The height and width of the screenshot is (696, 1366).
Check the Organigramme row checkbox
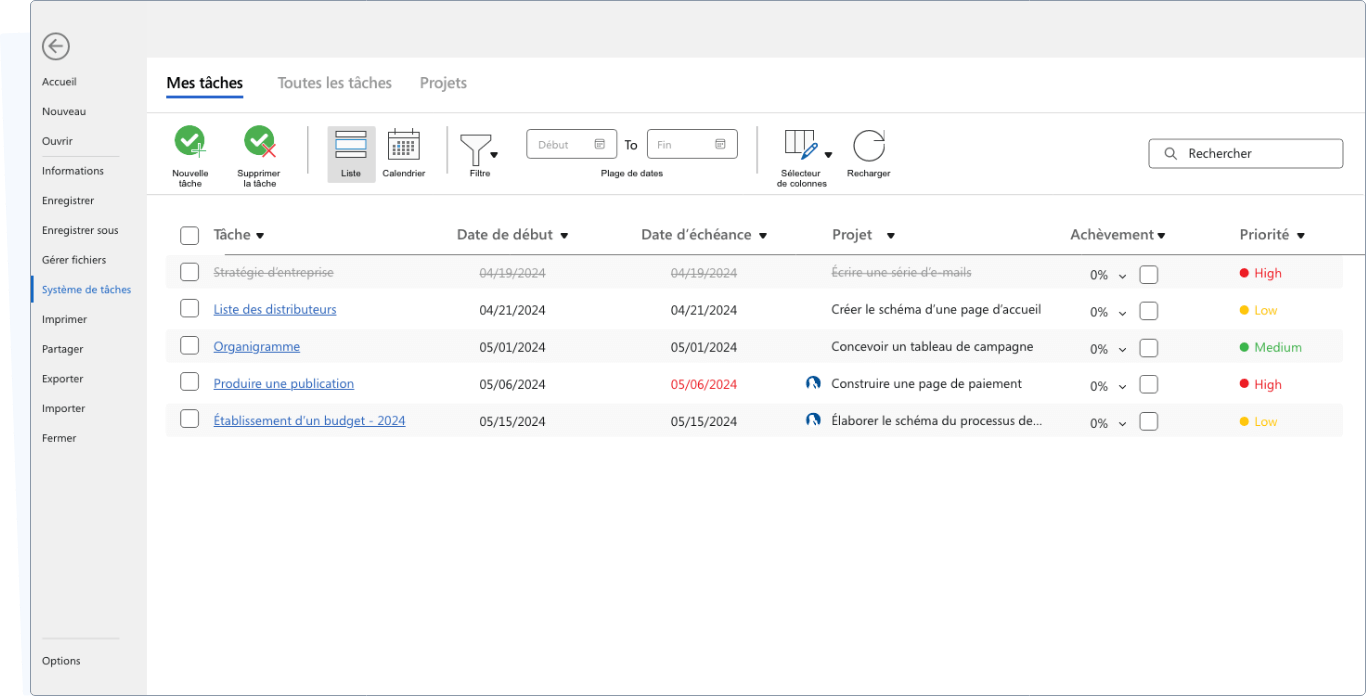click(x=189, y=345)
